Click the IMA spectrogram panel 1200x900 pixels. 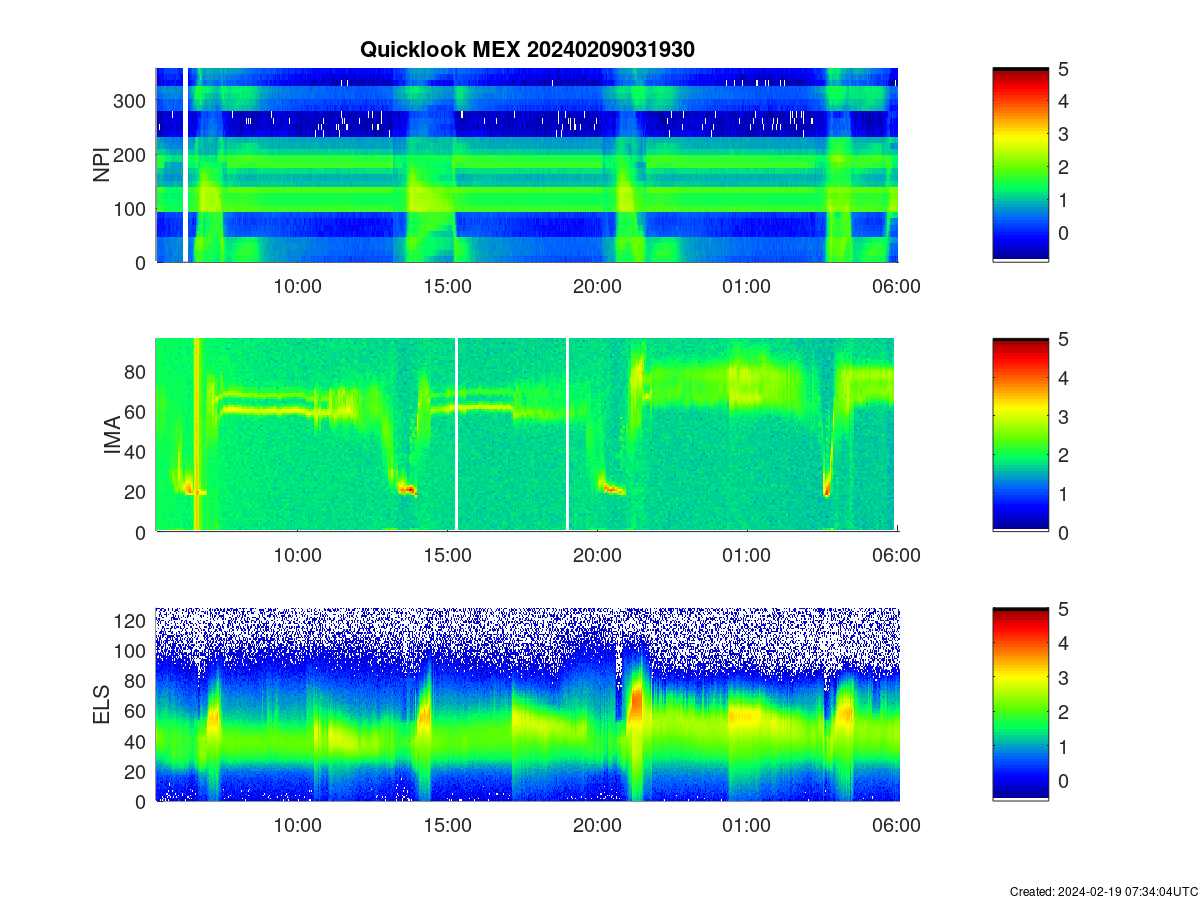click(527, 435)
